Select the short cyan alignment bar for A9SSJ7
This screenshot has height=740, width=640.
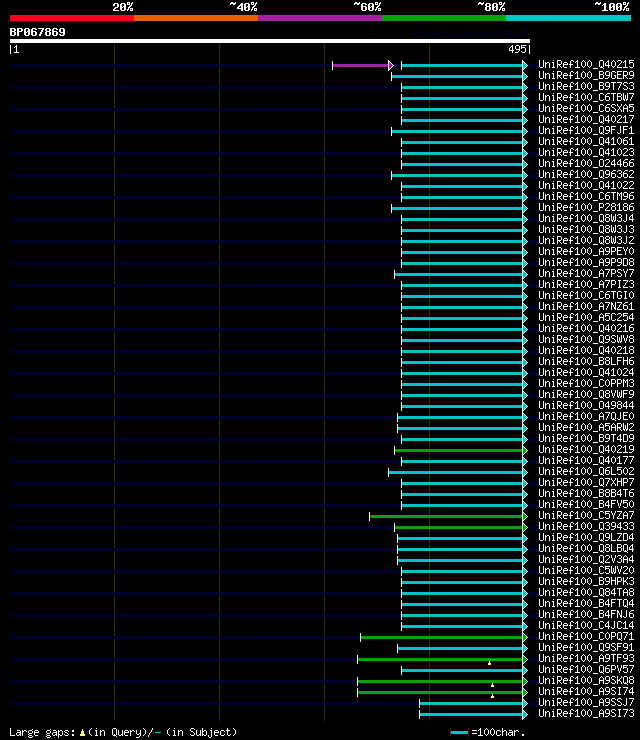[473, 704]
